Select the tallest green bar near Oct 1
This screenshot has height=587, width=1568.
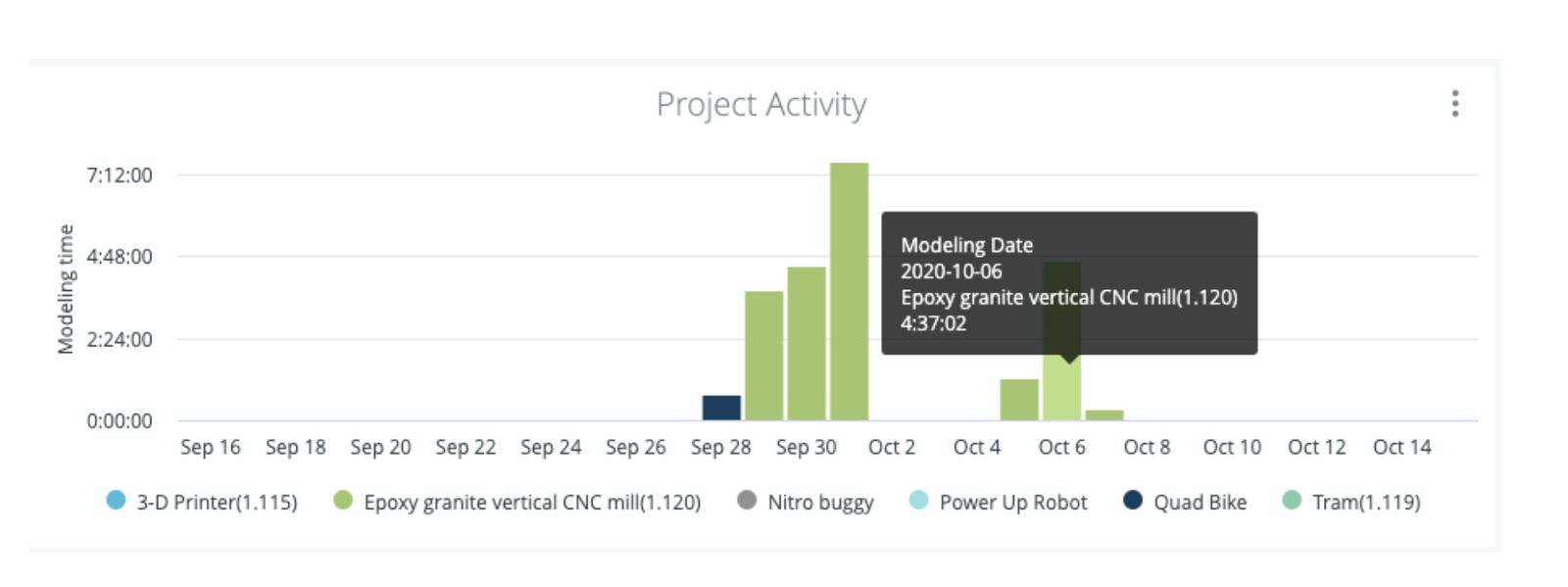pyautogui.click(x=849, y=292)
